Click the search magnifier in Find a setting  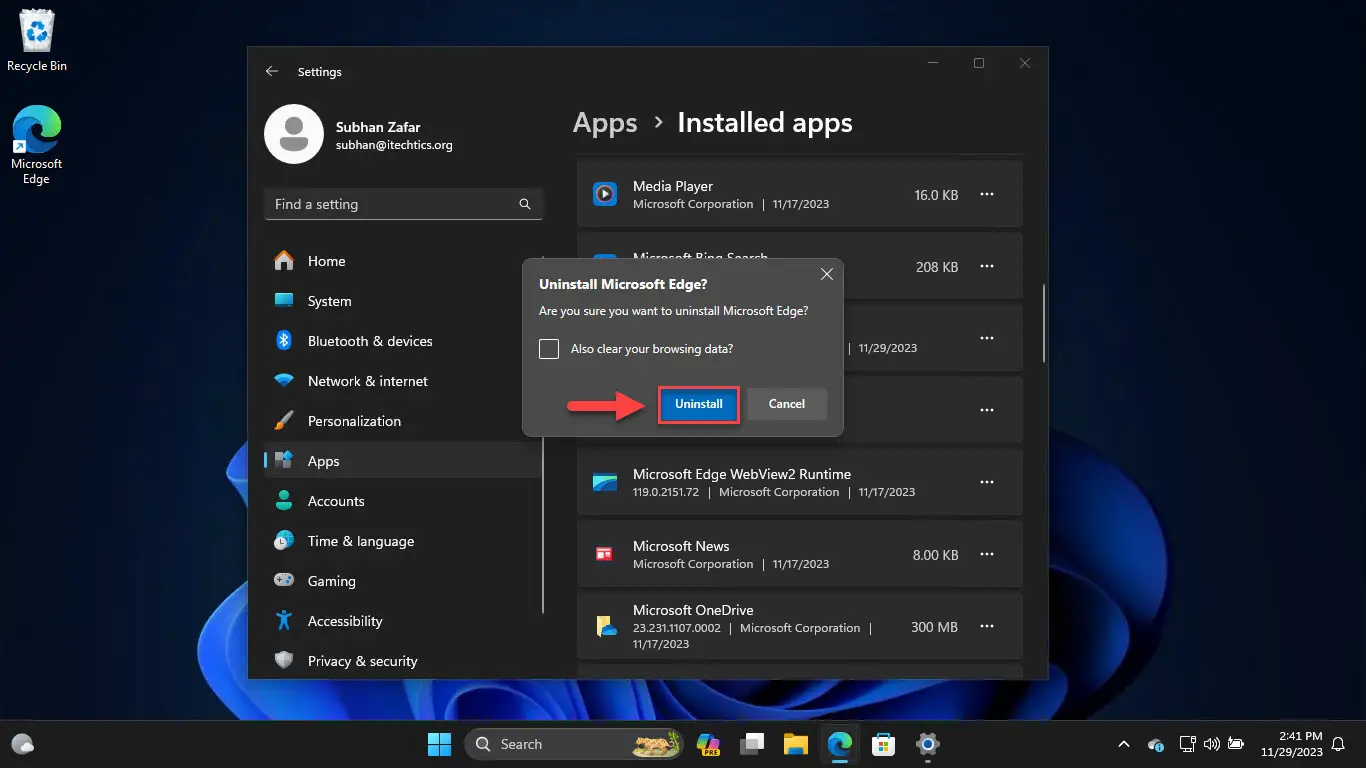pyautogui.click(x=525, y=204)
